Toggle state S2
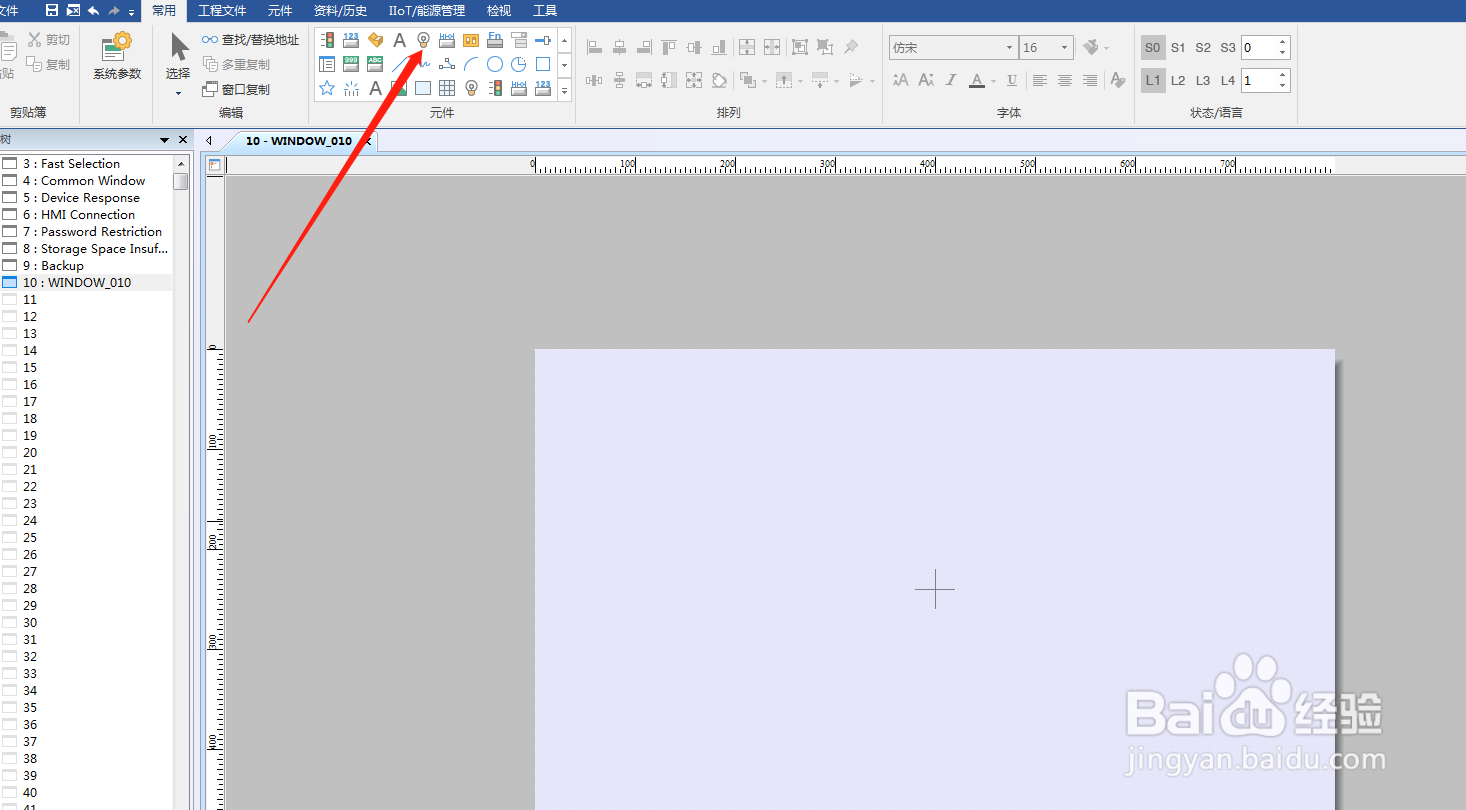 (1203, 47)
